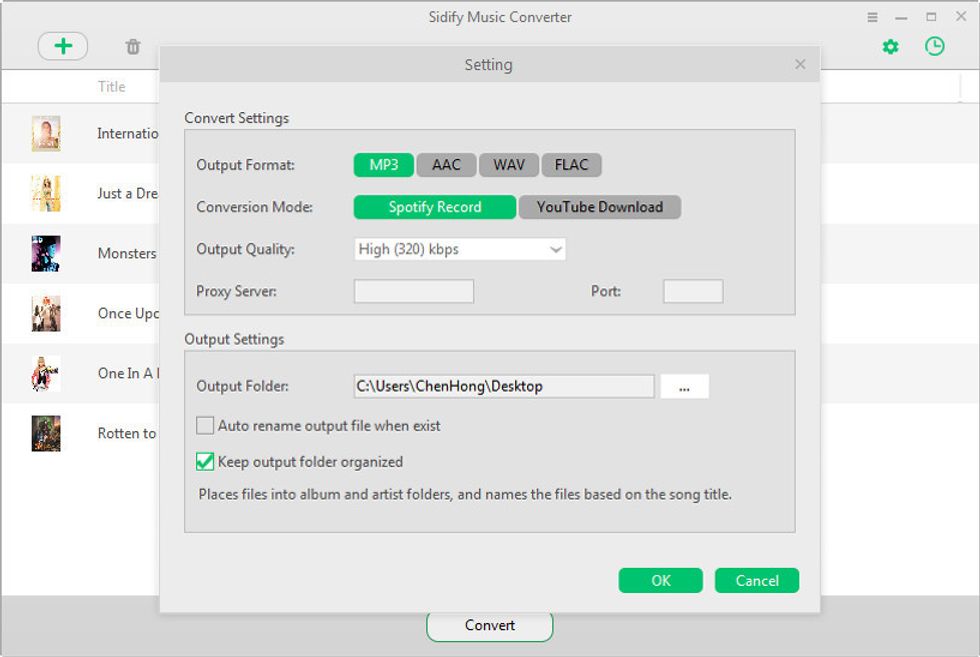Select WAV output format
This screenshot has height=657, width=980.
[x=509, y=165]
